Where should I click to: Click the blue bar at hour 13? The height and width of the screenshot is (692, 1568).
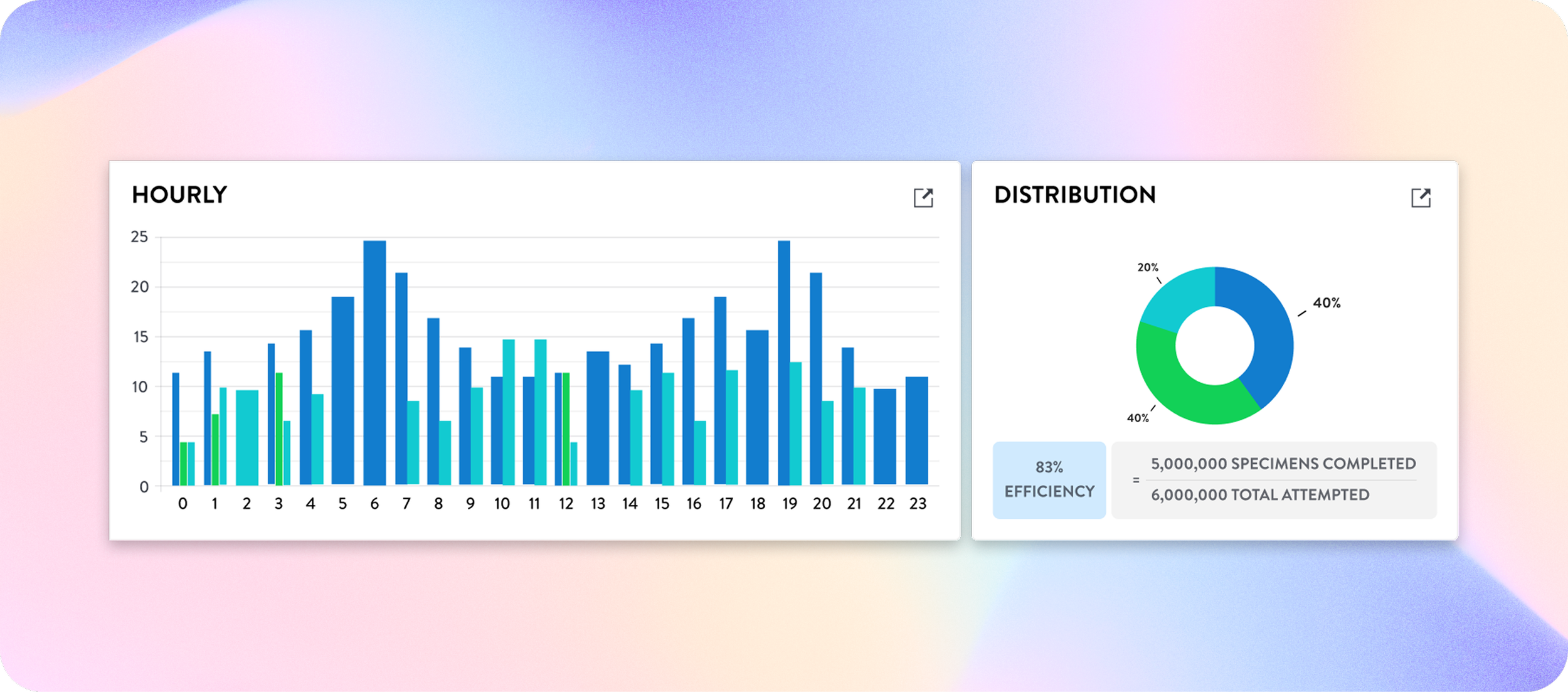[598, 418]
